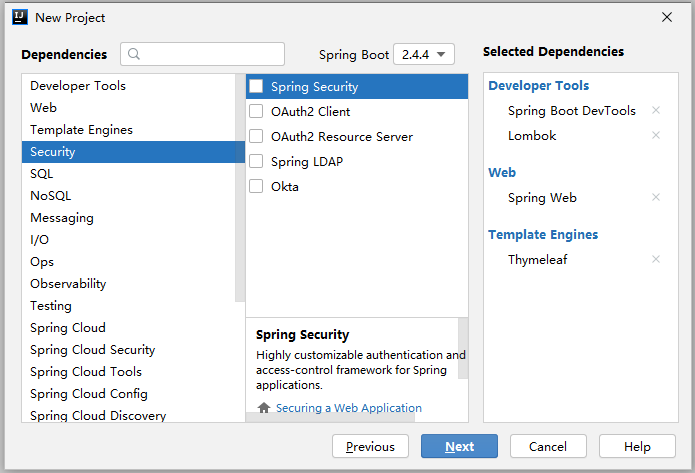The height and width of the screenshot is (473, 695).
Task: Open the Spring Boot version dropdown
Action: [x=424, y=55]
